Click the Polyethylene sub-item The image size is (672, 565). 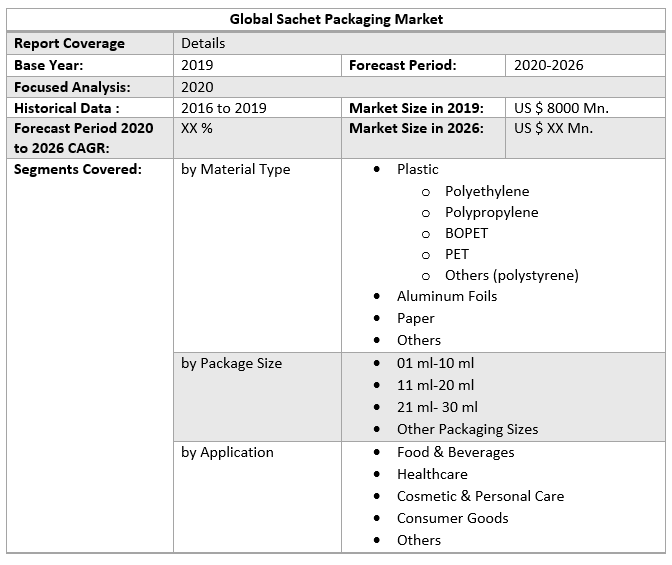[487, 191]
